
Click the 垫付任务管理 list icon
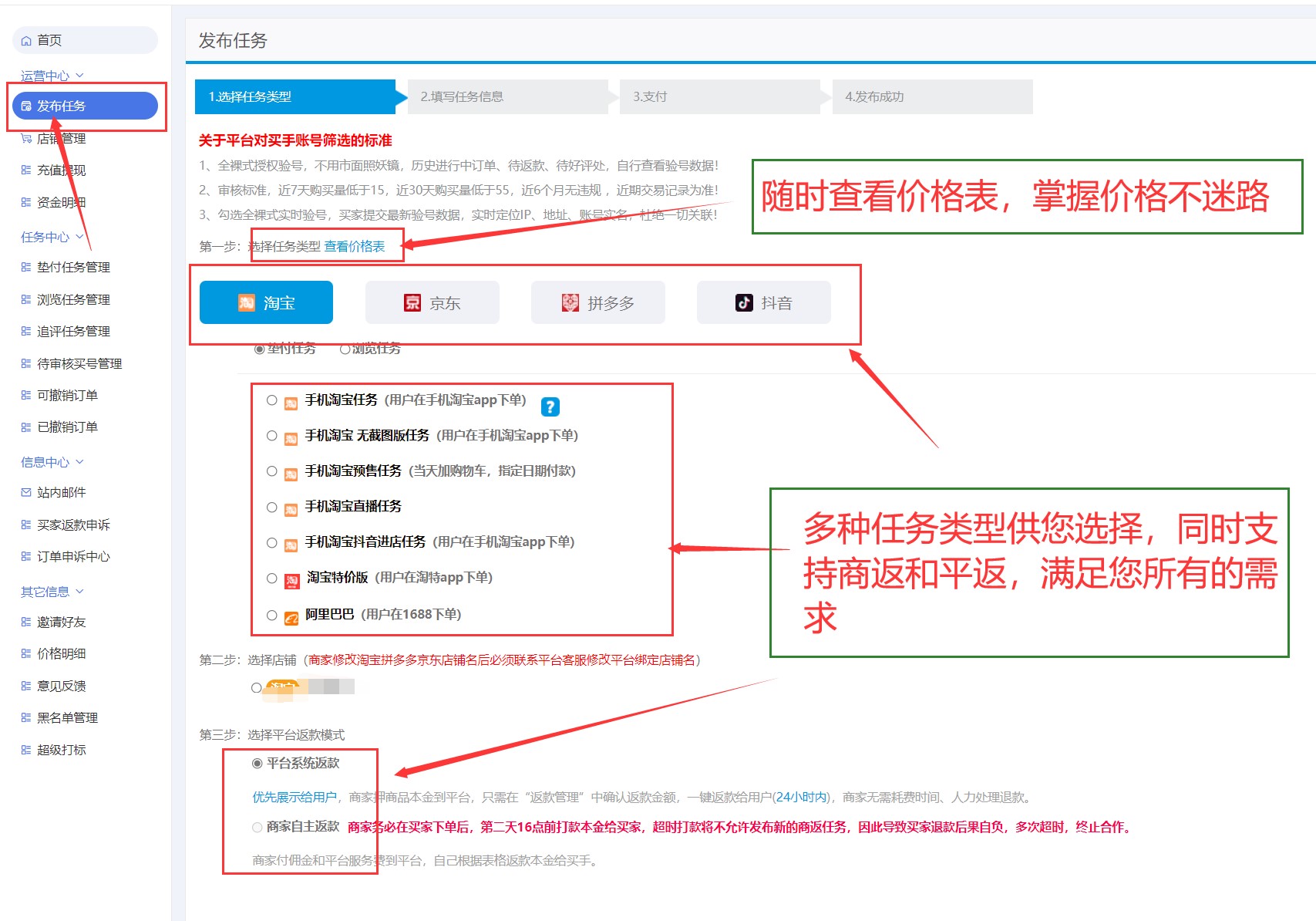(x=26, y=268)
